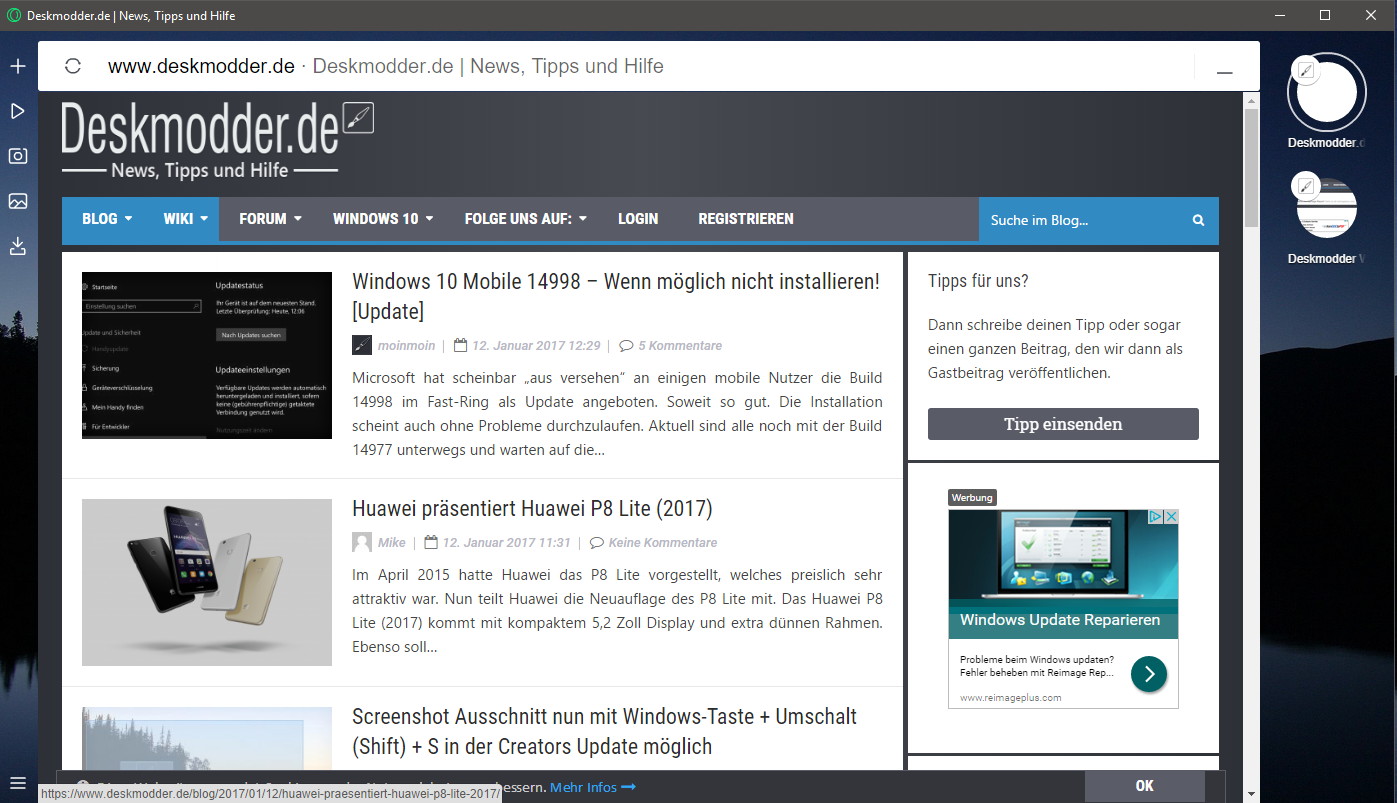Minimize the current tab with the address bar dash
Viewport: 1397px width, 803px height.
pos(1224,73)
